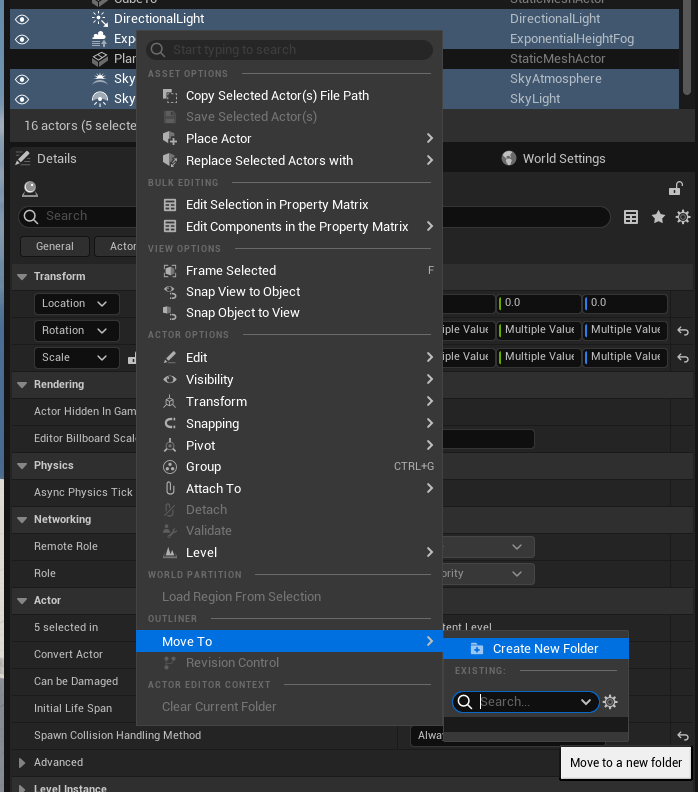Click the Snap Object to View icon
Image resolution: width=698 pixels, height=792 pixels.
pos(170,313)
